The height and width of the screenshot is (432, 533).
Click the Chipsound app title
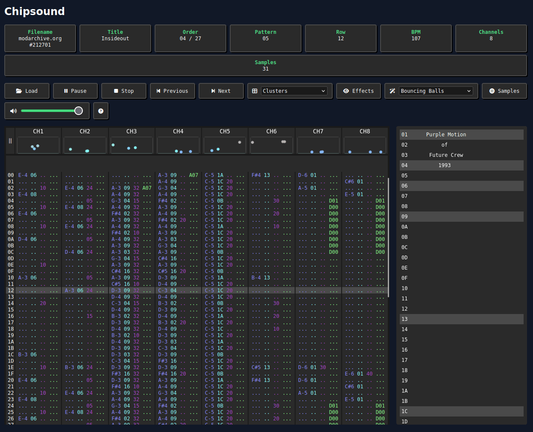pyautogui.click(x=34, y=11)
